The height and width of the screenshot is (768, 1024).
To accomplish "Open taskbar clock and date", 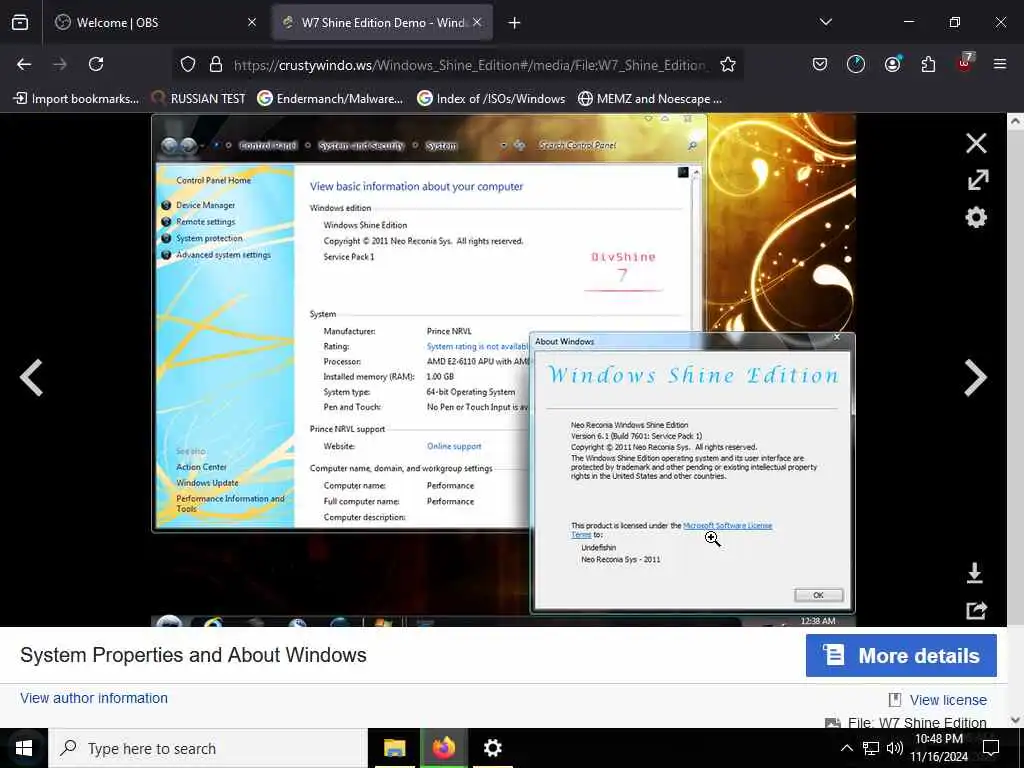I will 939,748.
